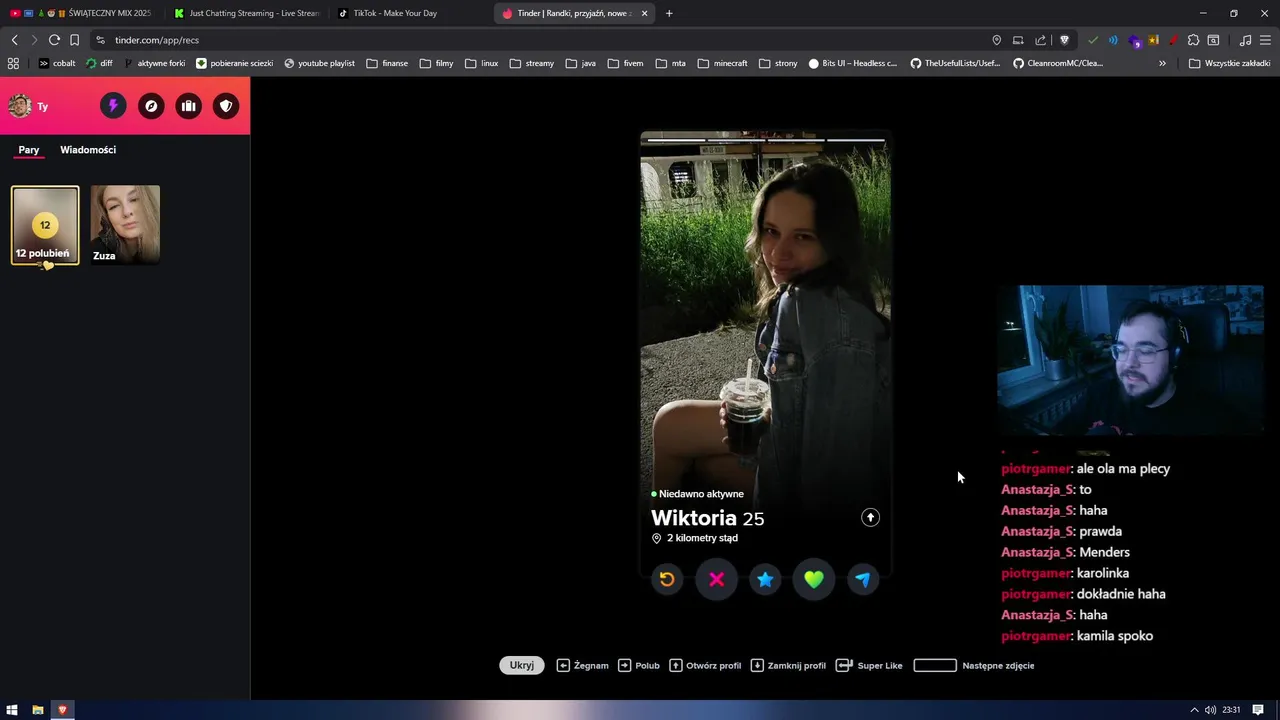Image resolution: width=1280 pixels, height=720 pixels.
Task: Close the Tinder browser tab
Action: coord(644,13)
